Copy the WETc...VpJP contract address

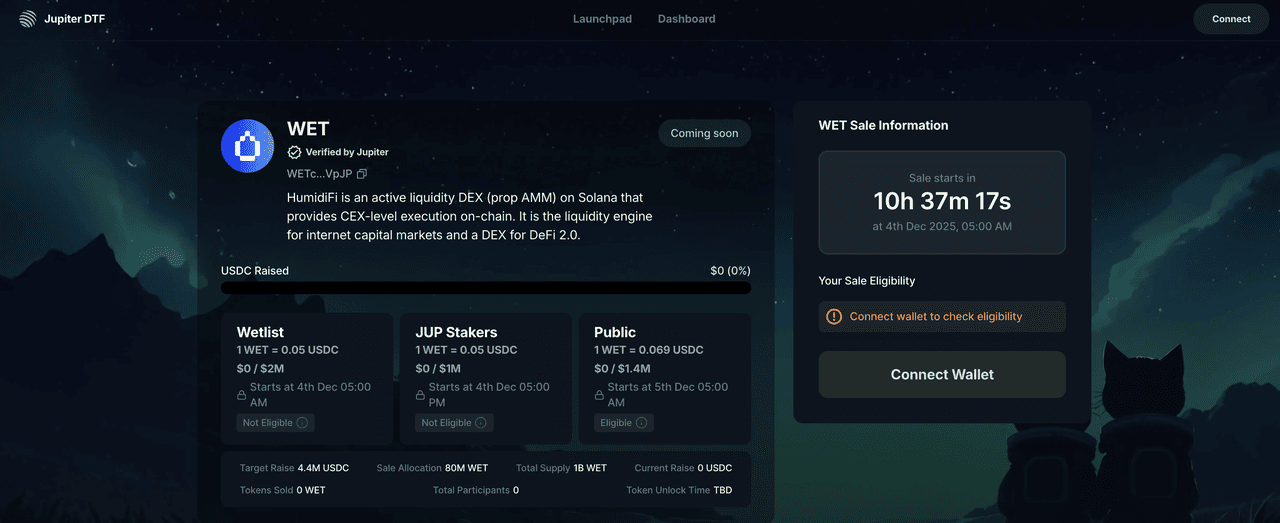click(362, 174)
